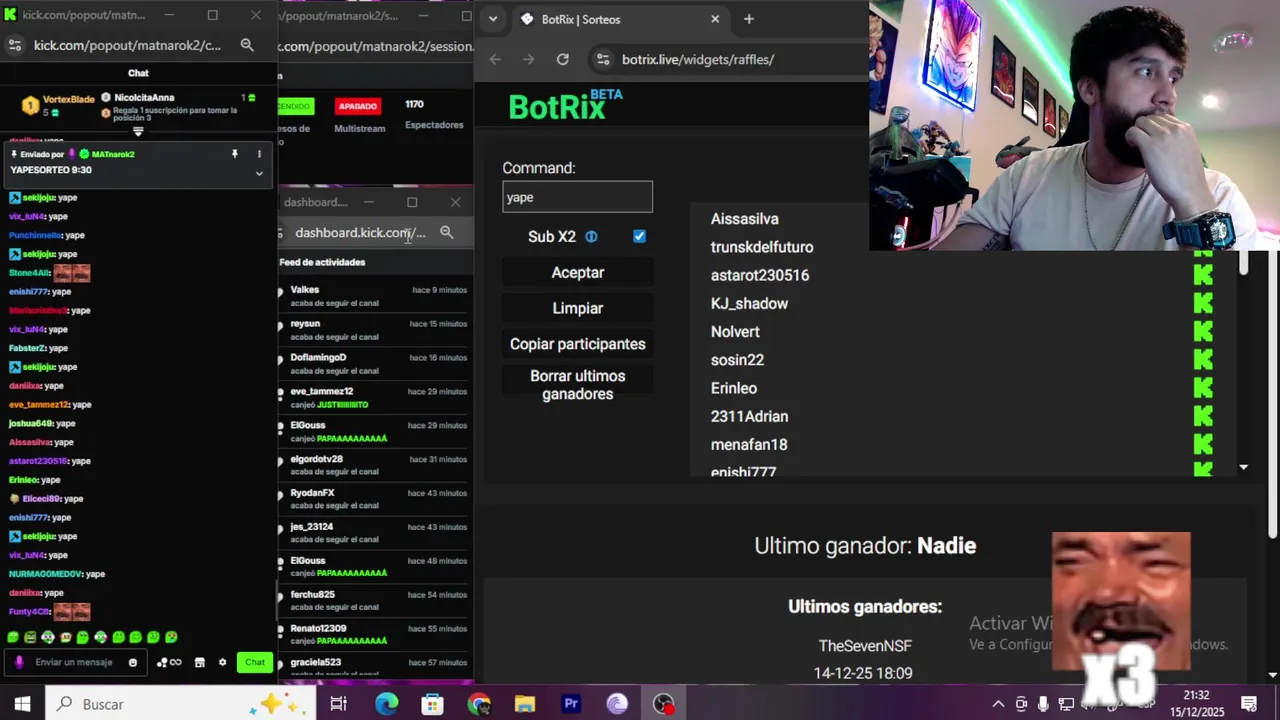
Task: Open the Windows notification center
Action: click(1249, 704)
